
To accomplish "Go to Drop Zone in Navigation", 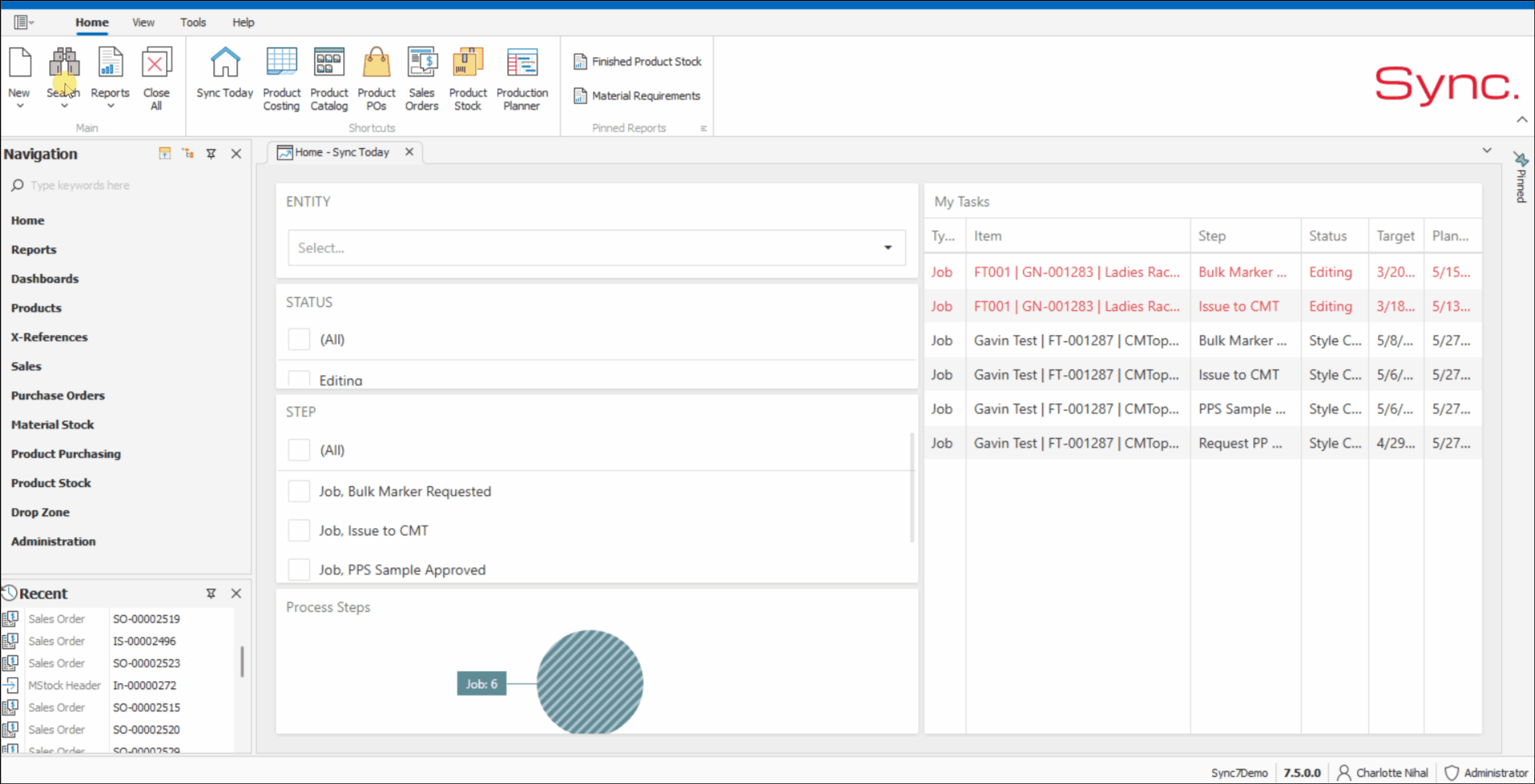I will (x=40, y=512).
